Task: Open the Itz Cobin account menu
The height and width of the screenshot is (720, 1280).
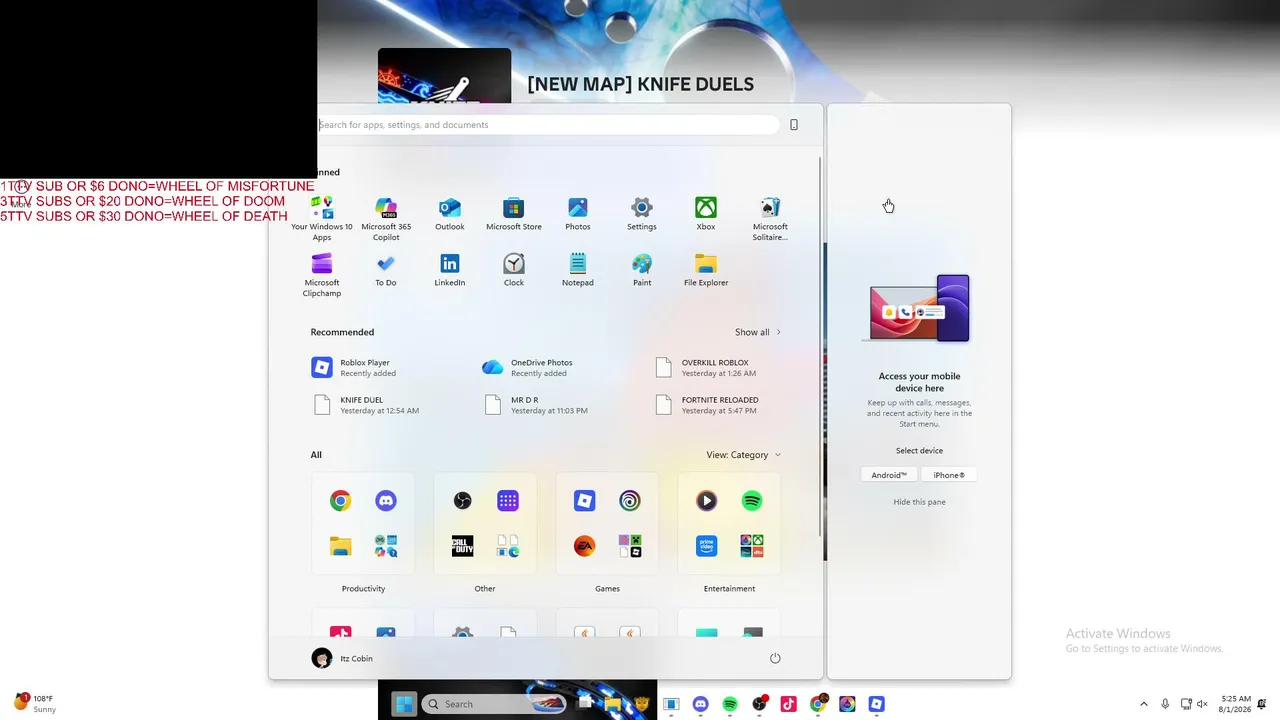Action: tap(343, 658)
